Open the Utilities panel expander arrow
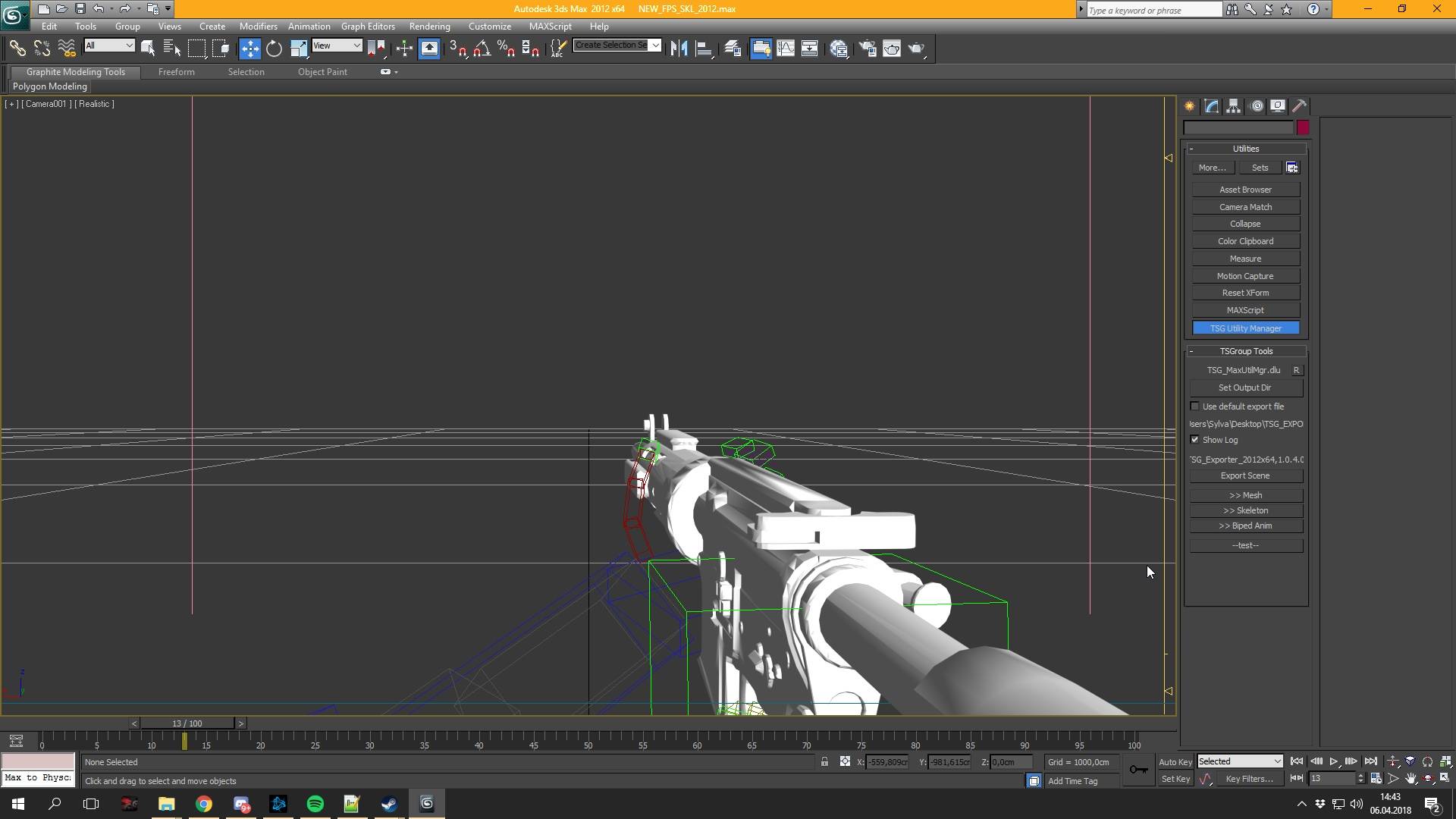The width and height of the screenshot is (1456, 819). tap(1191, 148)
